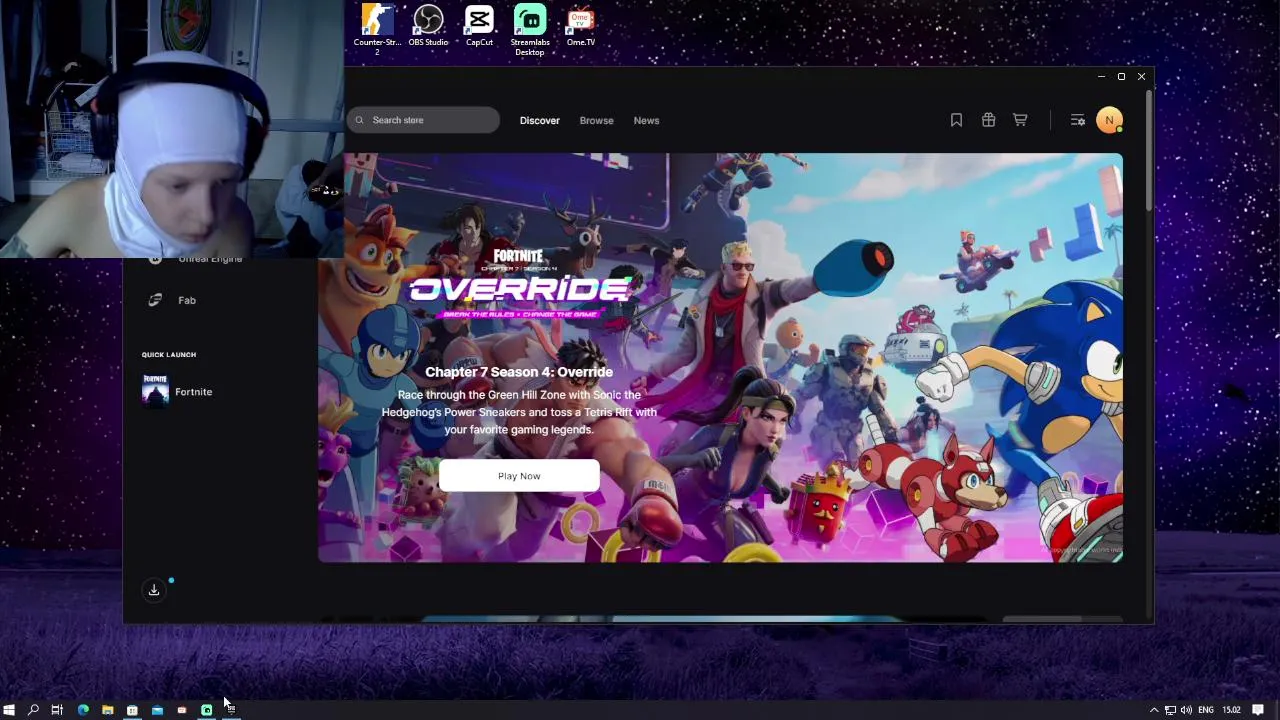Click the Chapter 7 Season 4: Override headline
This screenshot has height=720, width=1280.
519,372
